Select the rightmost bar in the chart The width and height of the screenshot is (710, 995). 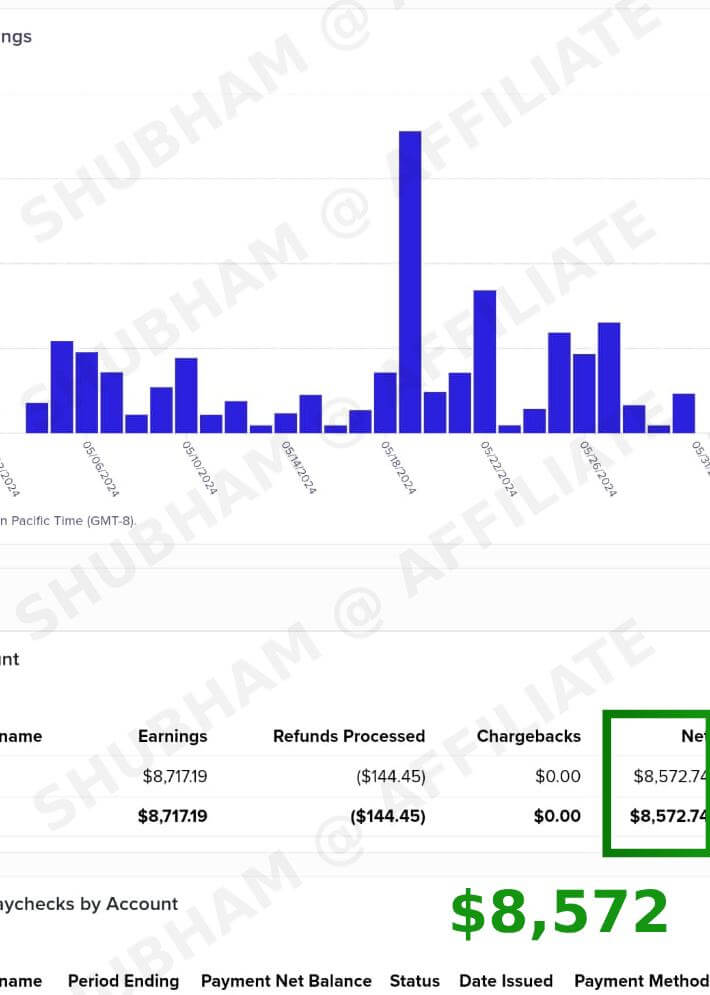(x=683, y=413)
